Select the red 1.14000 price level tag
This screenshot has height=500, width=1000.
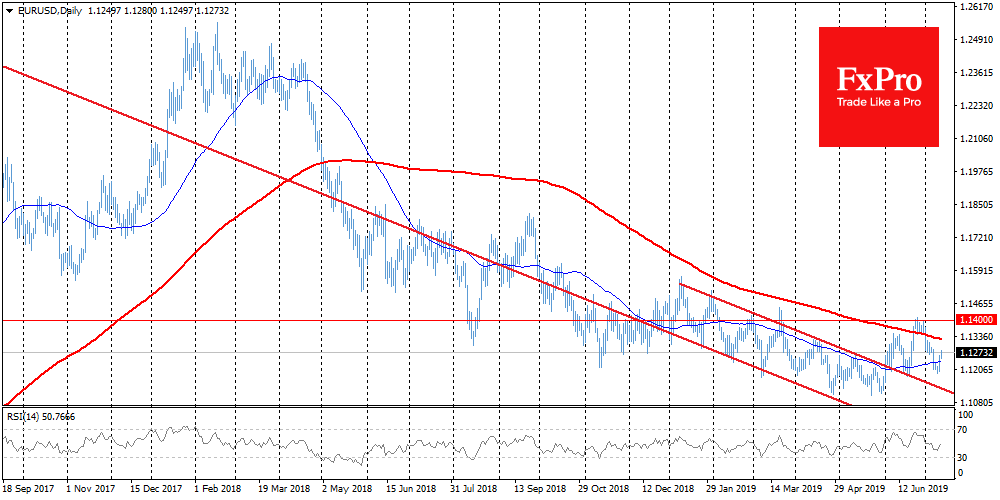[x=976, y=320]
